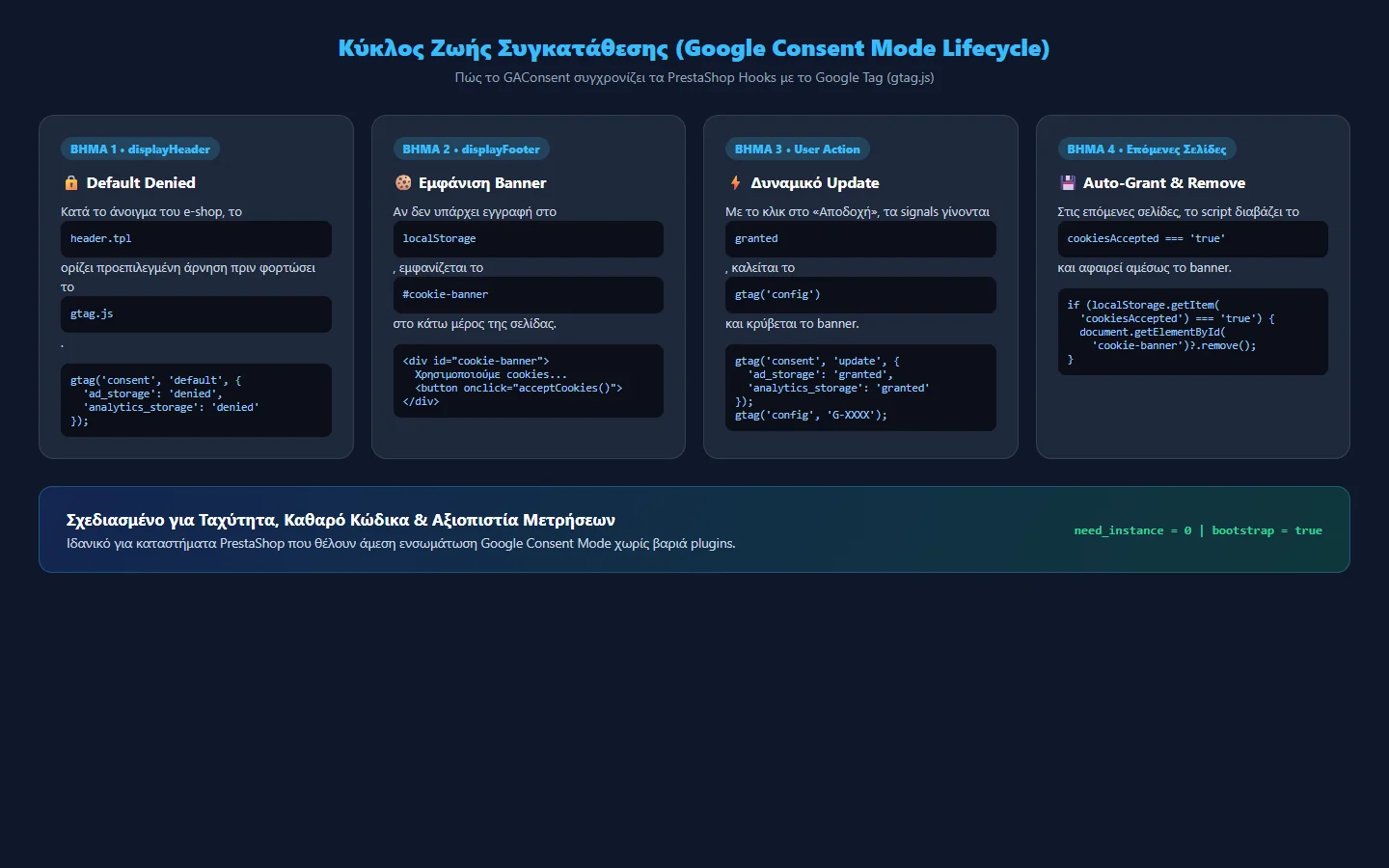Click the text 'στο κάτω μέρος της σελίδας.'
The height and width of the screenshot is (868, 1389).
[475, 323]
